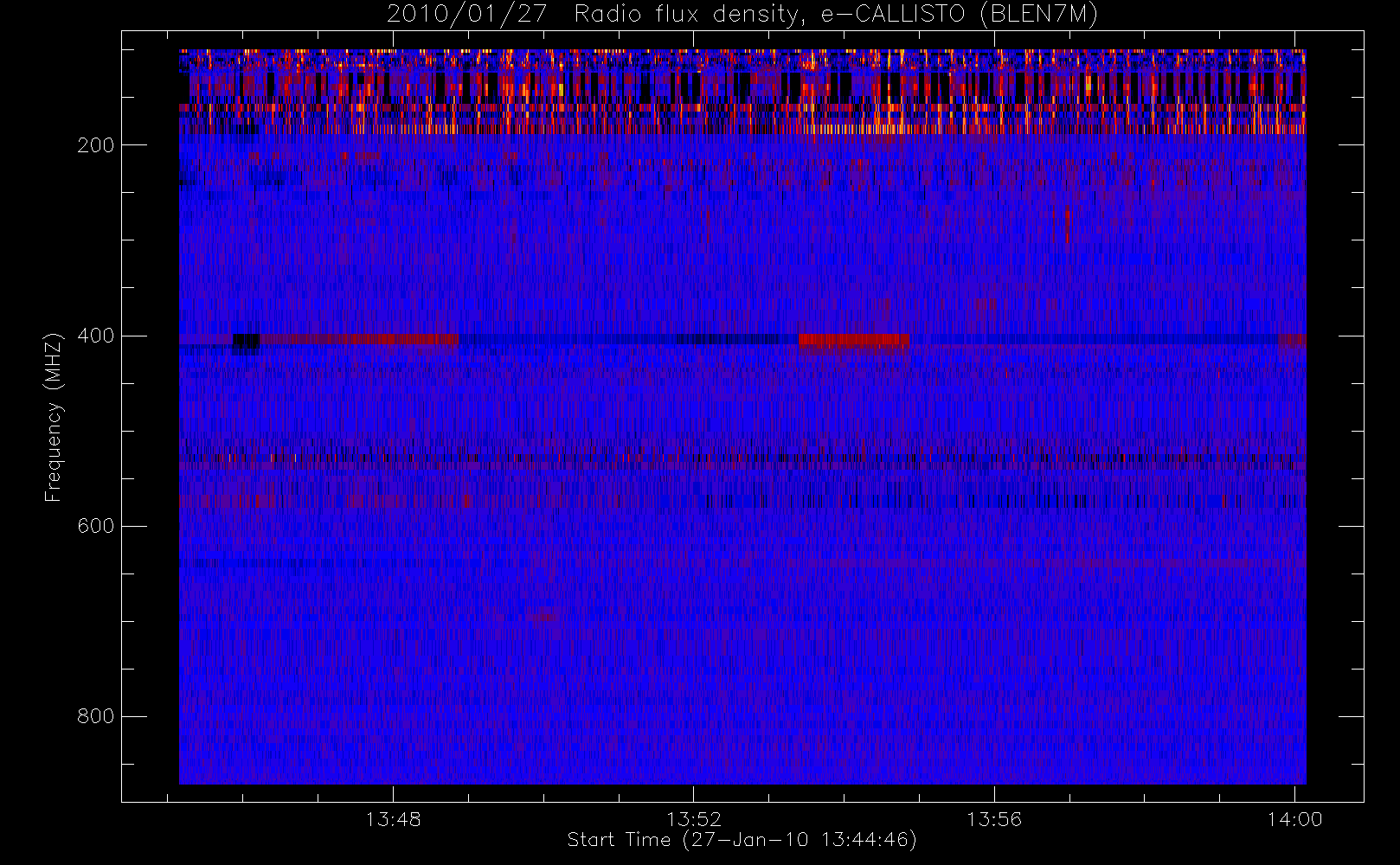Click the 800 frequency tick label
The width and height of the screenshot is (1400, 865).
pyautogui.click(x=96, y=716)
